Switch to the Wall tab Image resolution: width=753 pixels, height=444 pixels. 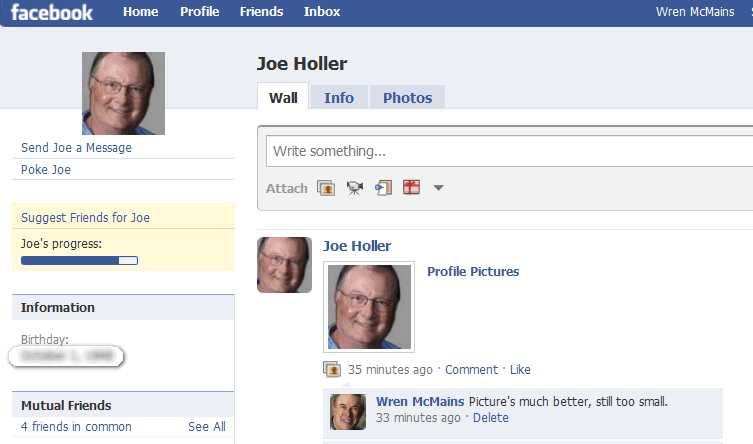[x=283, y=97]
